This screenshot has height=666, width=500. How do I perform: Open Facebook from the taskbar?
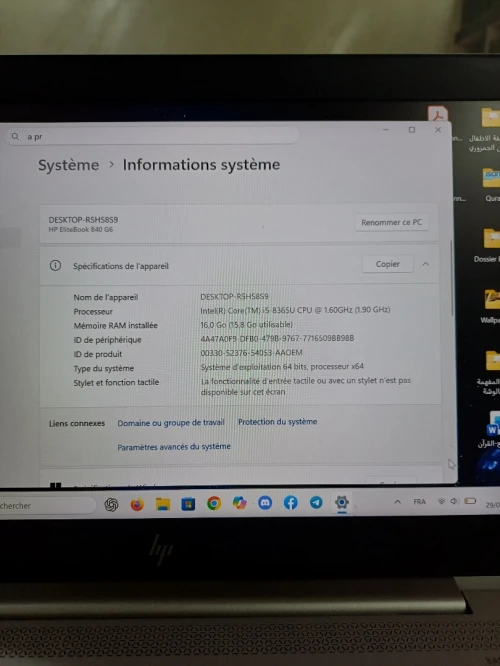(291, 502)
